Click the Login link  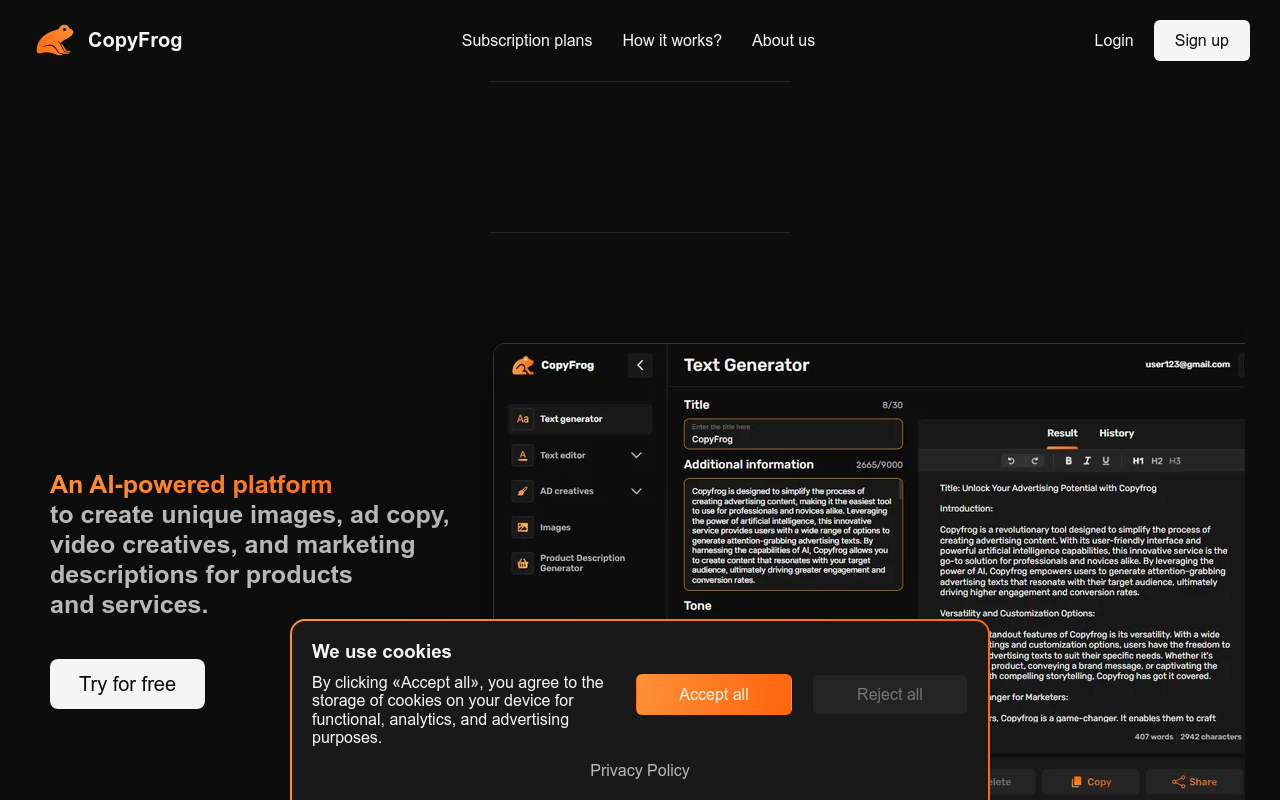click(1114, 40)
